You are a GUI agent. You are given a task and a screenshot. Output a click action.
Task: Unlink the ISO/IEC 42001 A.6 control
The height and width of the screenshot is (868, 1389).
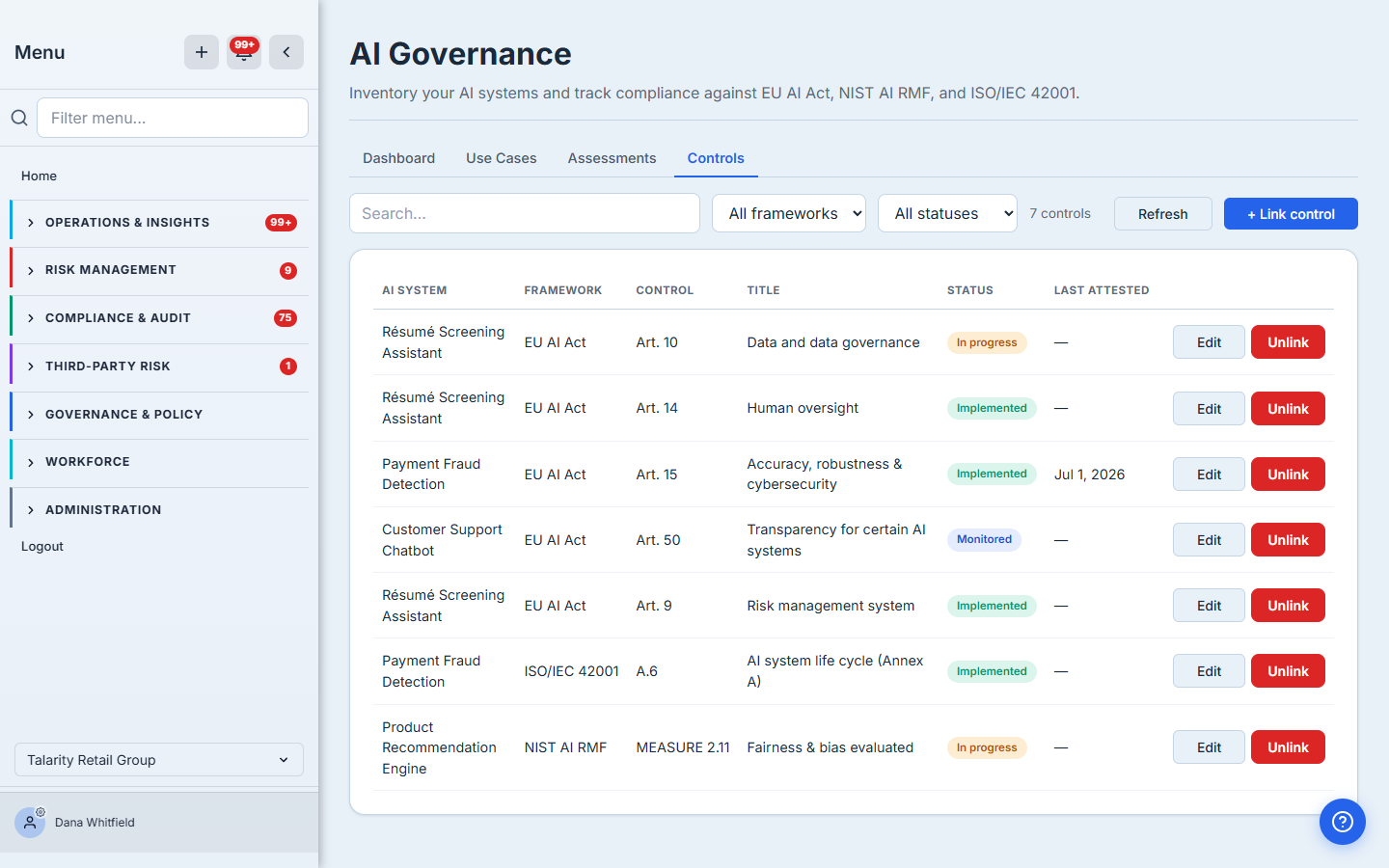pos(1288,671)
